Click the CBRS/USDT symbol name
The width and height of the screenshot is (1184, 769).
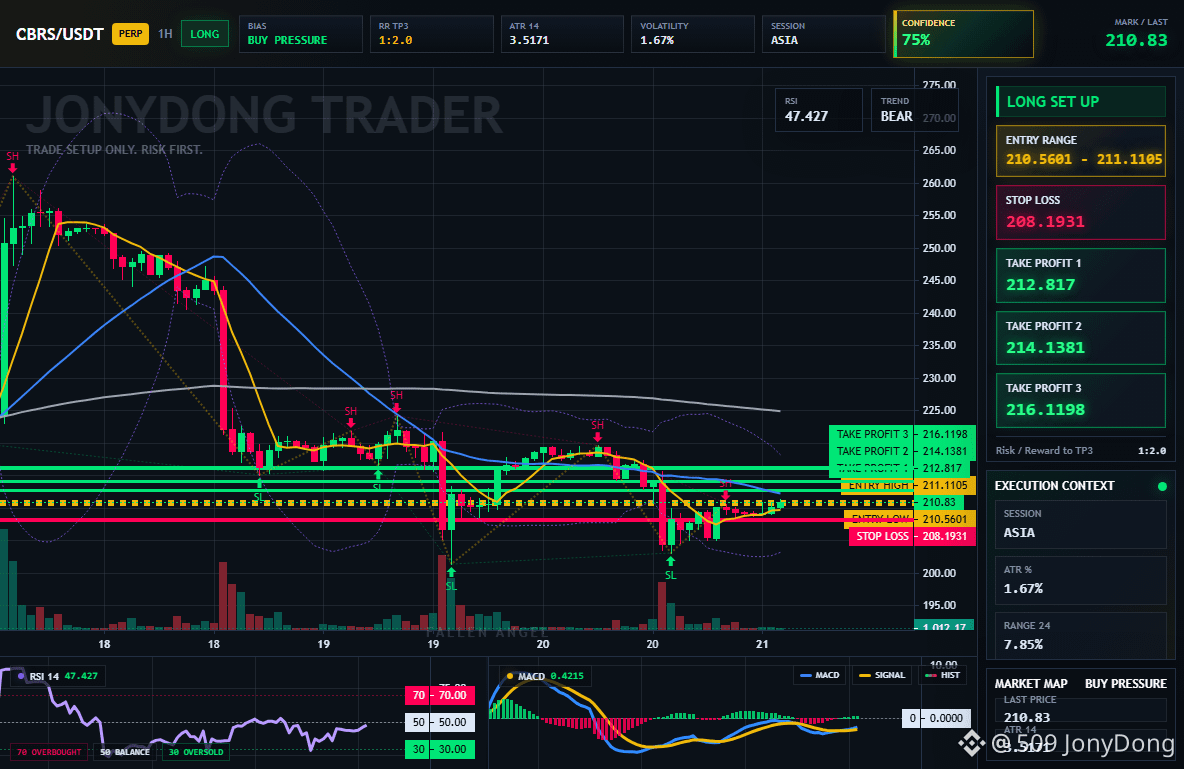tap(60, 34)
